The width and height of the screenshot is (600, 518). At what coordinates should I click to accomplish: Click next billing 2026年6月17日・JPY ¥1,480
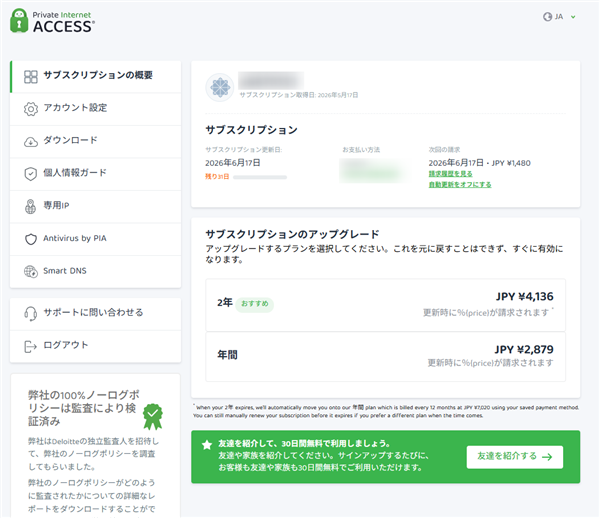pos(479,163)
